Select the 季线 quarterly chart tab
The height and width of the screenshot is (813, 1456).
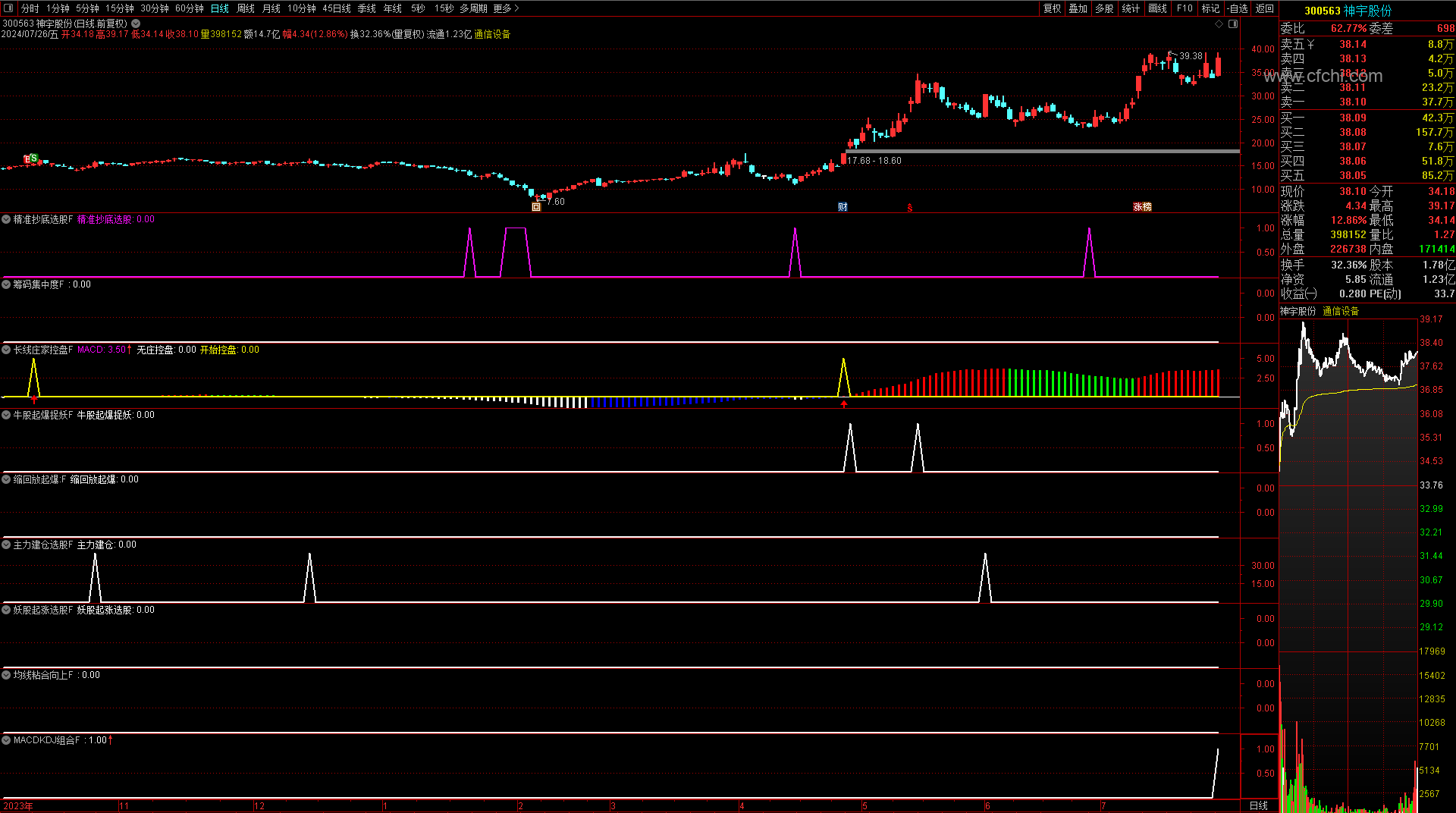367,8
